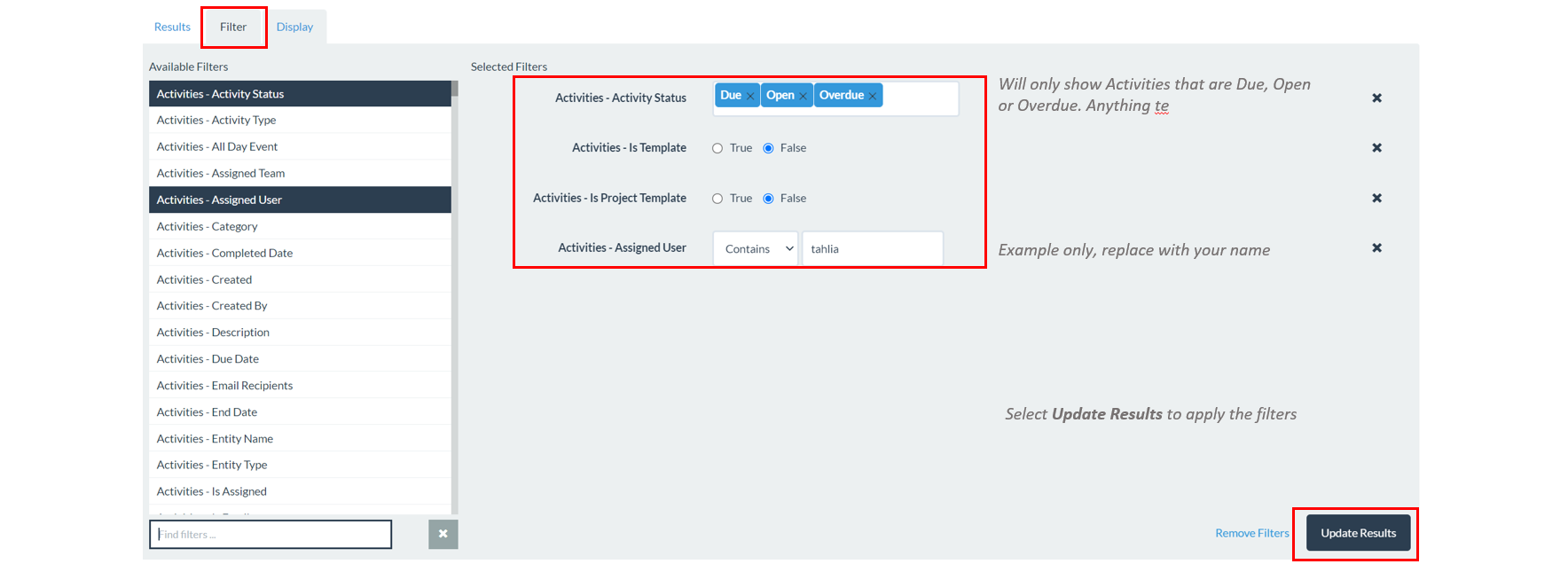This screenshot has width=1568, height=572.
Task: Add the Activities - Due Date filter
Action: pyautogui.click(x=208, y=359)
